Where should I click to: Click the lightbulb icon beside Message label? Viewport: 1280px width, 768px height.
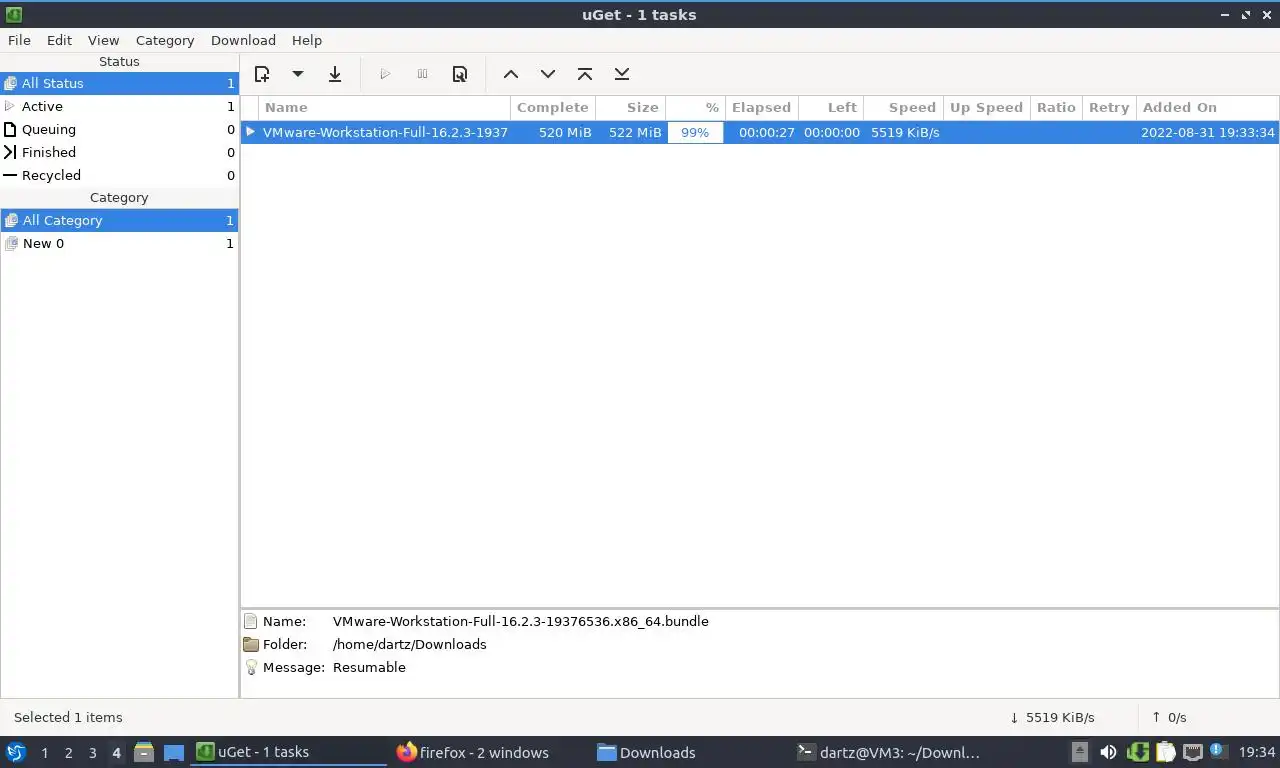pos(251,667)
